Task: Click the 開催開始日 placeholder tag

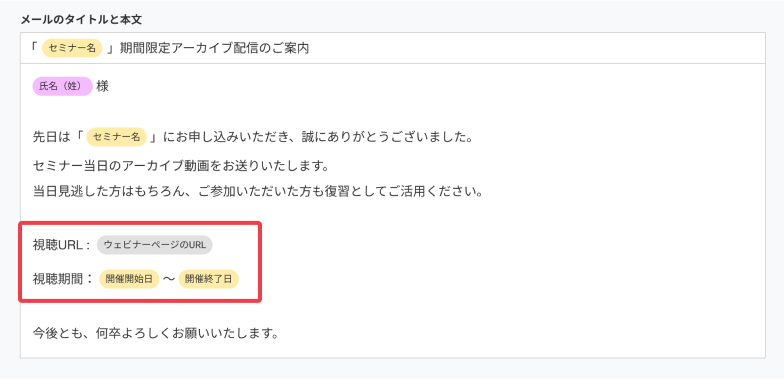Action: click(x=129, y=279)
